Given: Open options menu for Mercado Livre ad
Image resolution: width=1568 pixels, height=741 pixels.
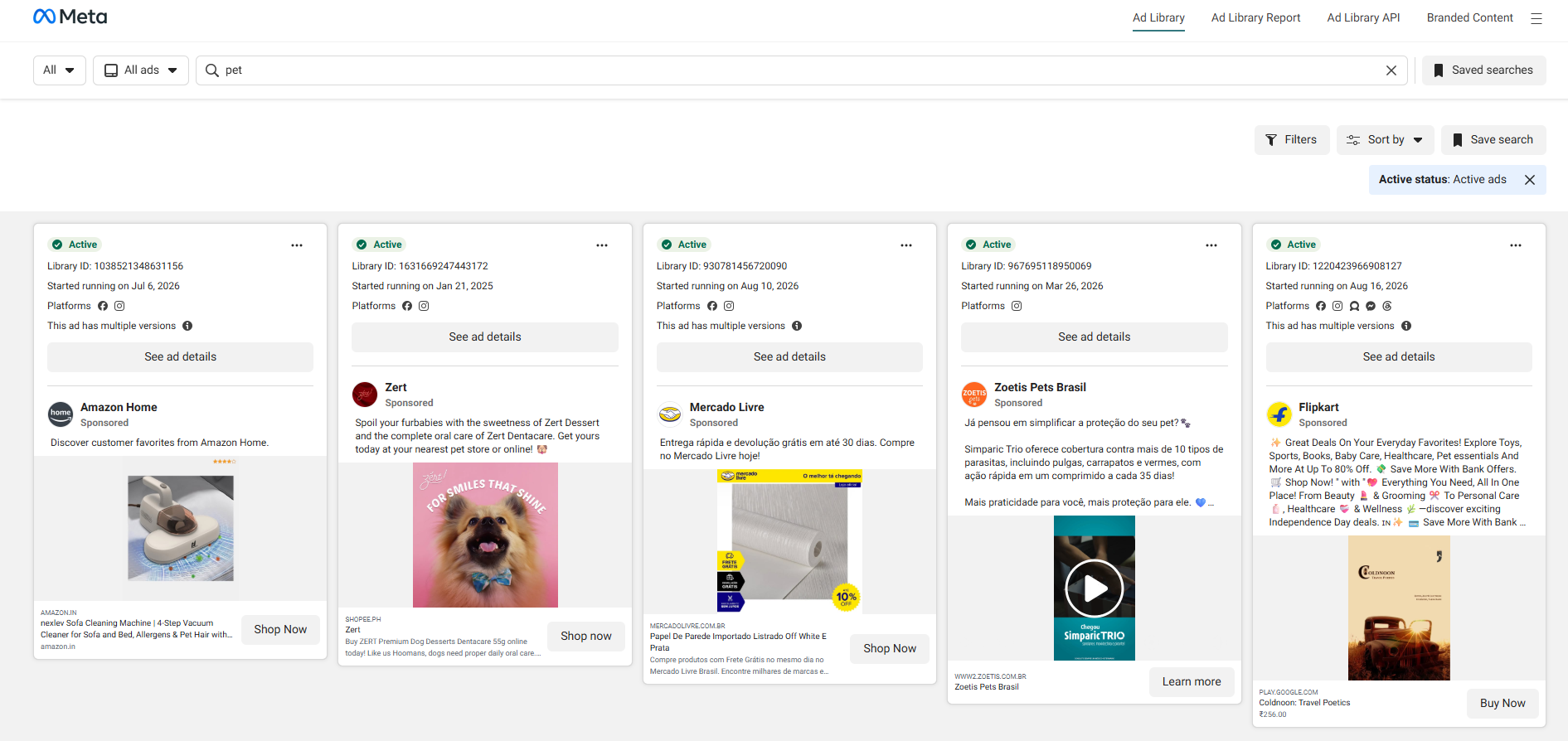Looking at the screenshot, I should click(x=906, y=245).
